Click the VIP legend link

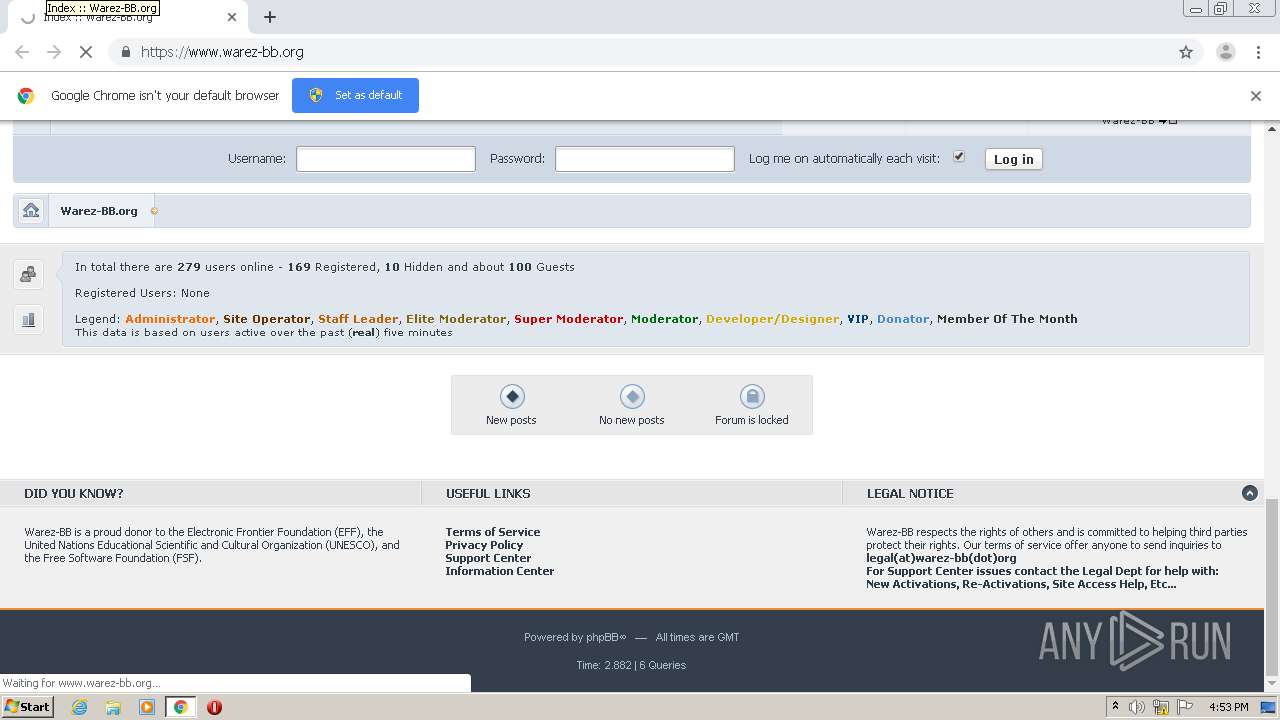click(858, 319)
